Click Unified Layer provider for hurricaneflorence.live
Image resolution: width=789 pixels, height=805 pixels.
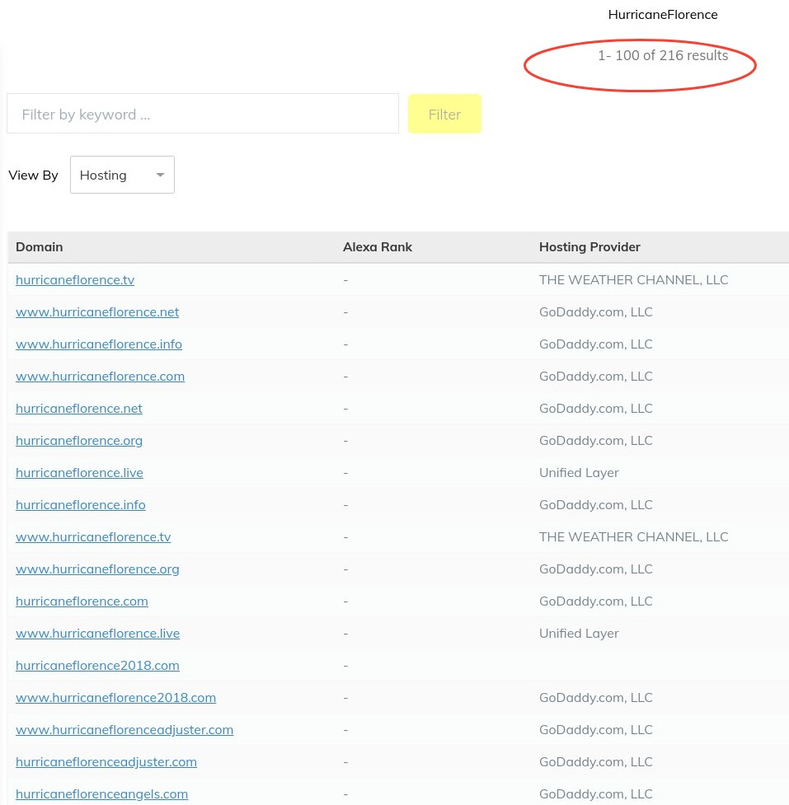[x=579, y=473]
